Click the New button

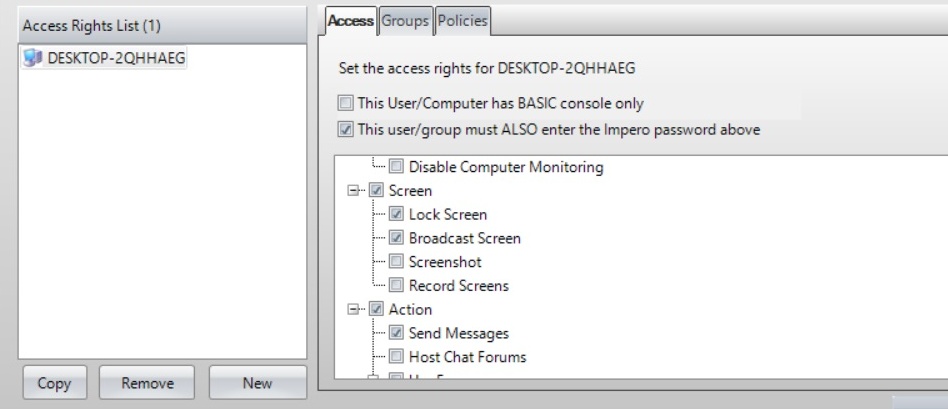tap(257, 383)
